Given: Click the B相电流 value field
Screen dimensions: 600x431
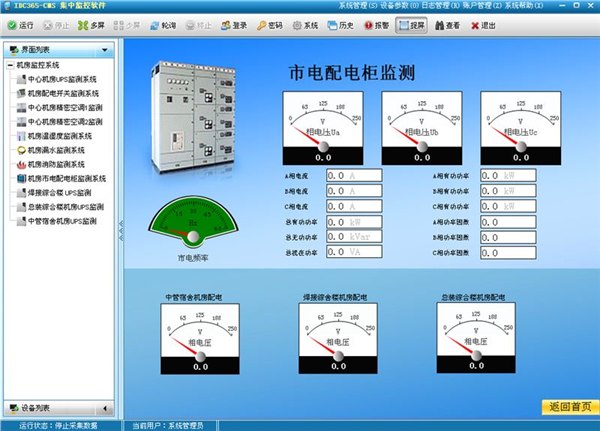Looking at the screenshot, I should 354,191.
